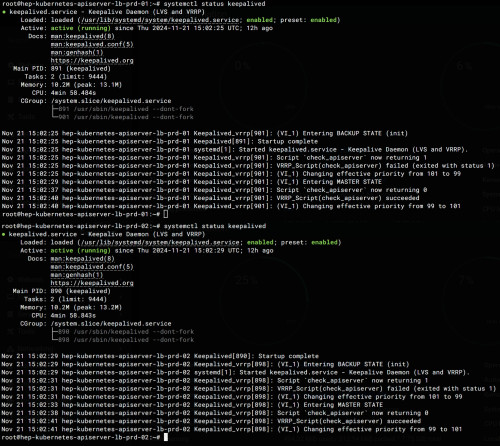Click the green status dot for lb-prd-01 keepalived.service

tap(4, 12)
